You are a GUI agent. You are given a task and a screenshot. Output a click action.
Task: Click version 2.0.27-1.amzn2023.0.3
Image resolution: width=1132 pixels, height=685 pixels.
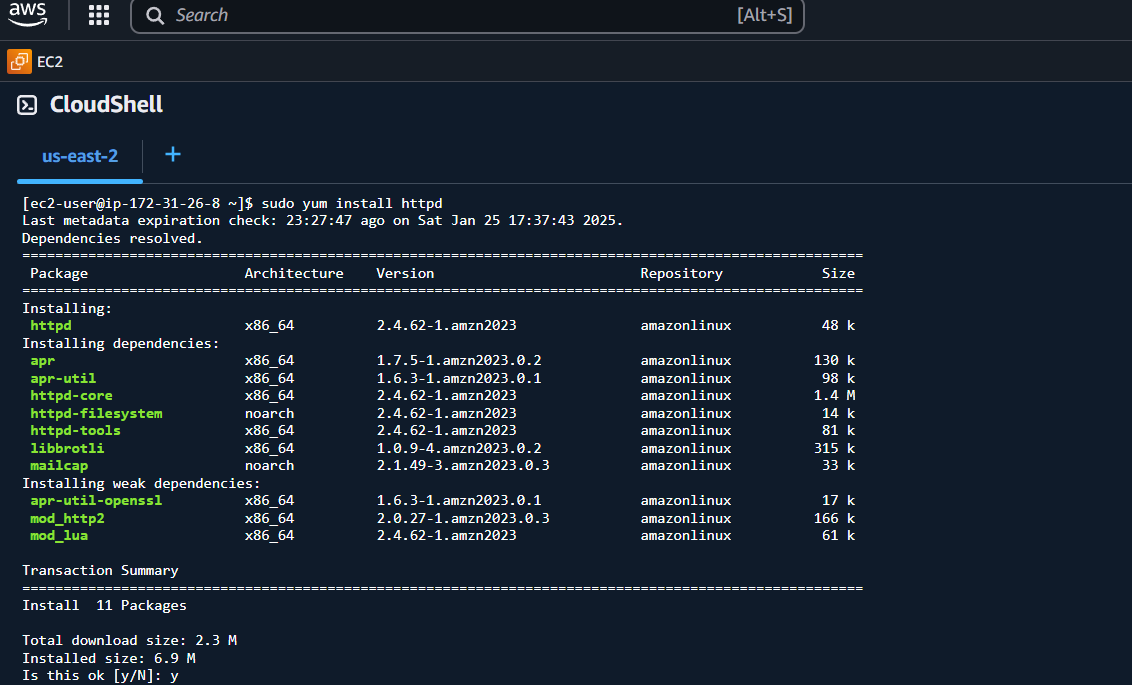(x=463, y=518)
